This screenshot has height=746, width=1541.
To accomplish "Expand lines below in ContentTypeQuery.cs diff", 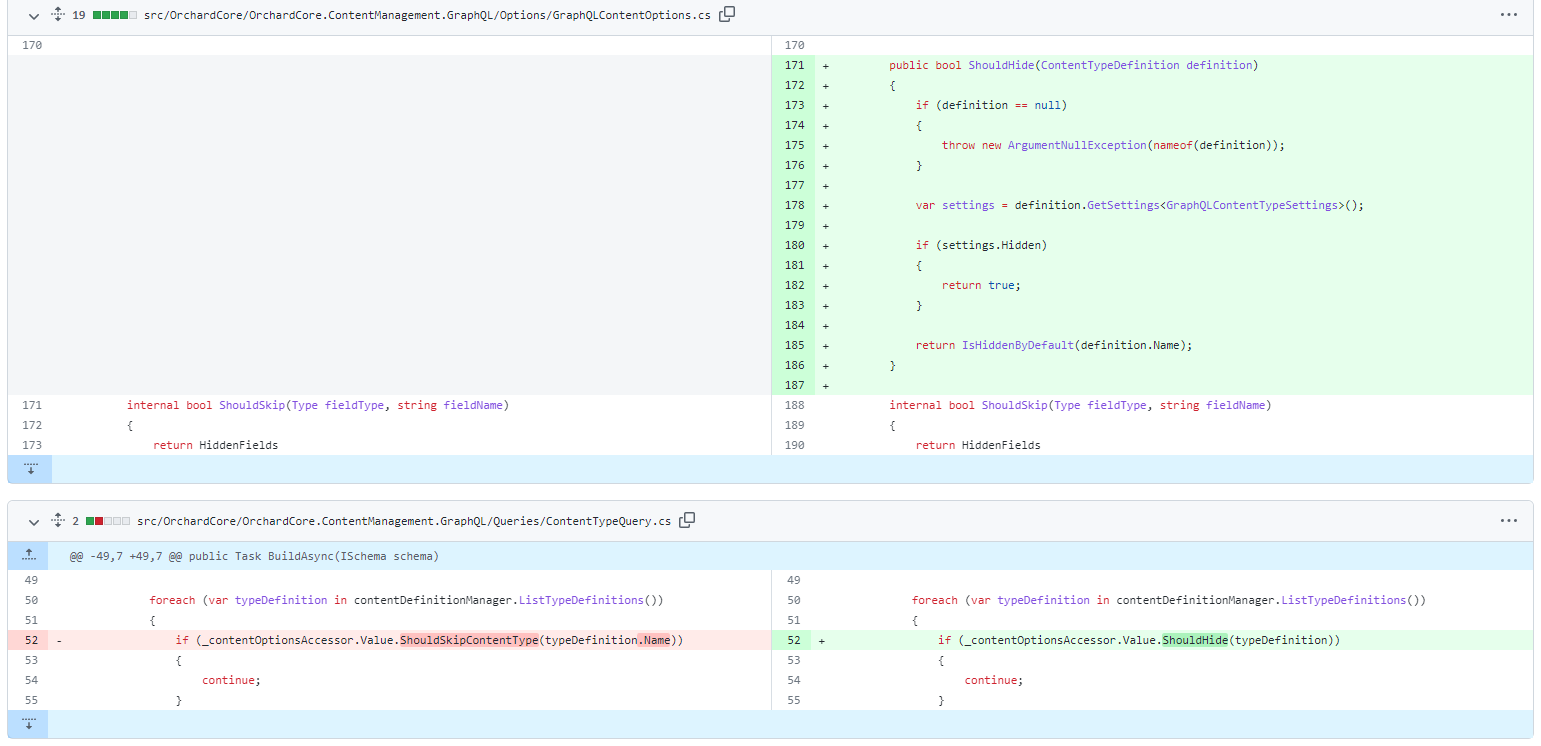I will (x=28, y=724).
